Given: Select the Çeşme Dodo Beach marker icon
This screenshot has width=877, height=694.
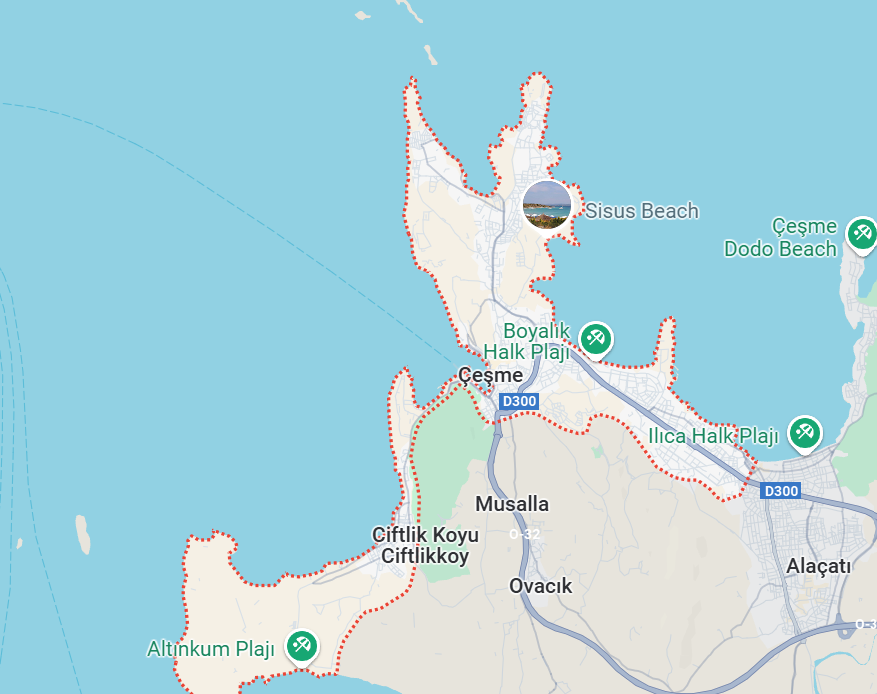Looking at the screenshot, I should tap(861, 234).
